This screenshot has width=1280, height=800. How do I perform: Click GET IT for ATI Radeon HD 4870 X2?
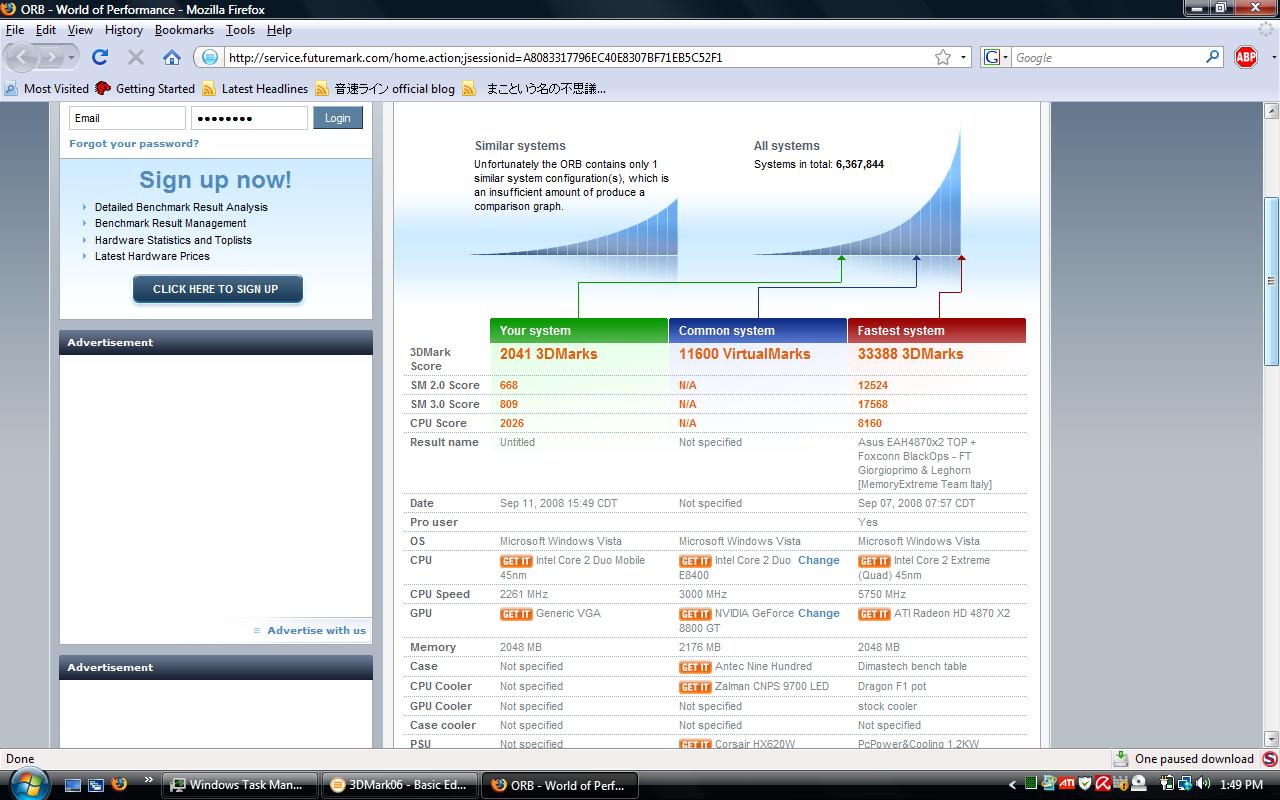pos(874,614)
